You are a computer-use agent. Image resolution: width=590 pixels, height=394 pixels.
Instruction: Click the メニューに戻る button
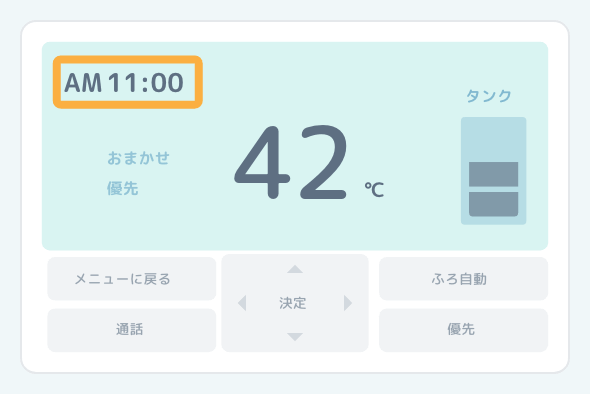click(x=132, y=279)
